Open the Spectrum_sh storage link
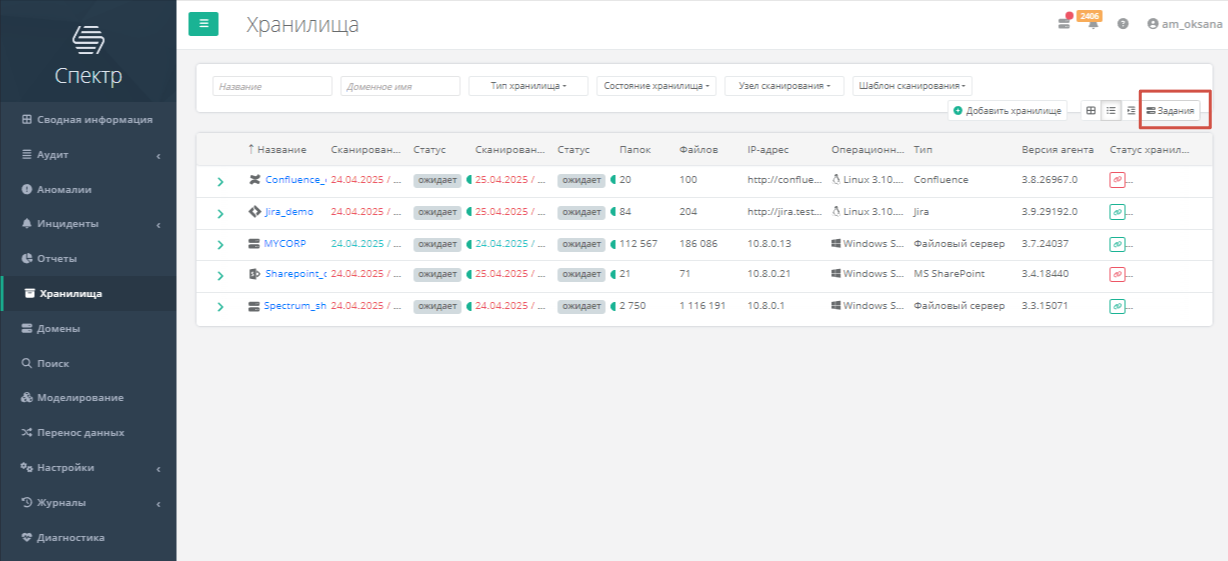Image resolution: width=1228 pixels, height=561 pixels. point(296,305)
